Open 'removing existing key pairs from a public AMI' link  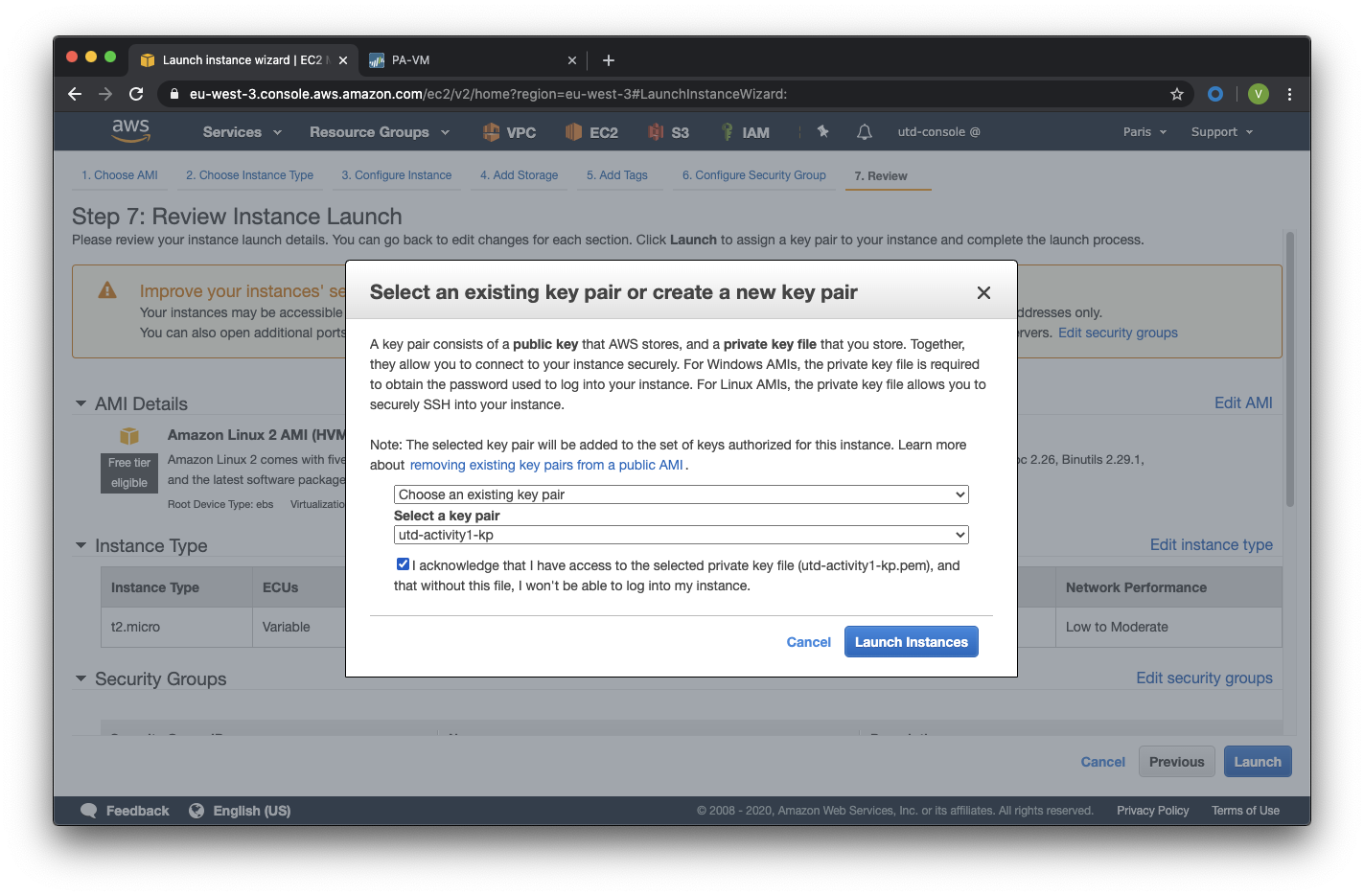click(546, 465)
